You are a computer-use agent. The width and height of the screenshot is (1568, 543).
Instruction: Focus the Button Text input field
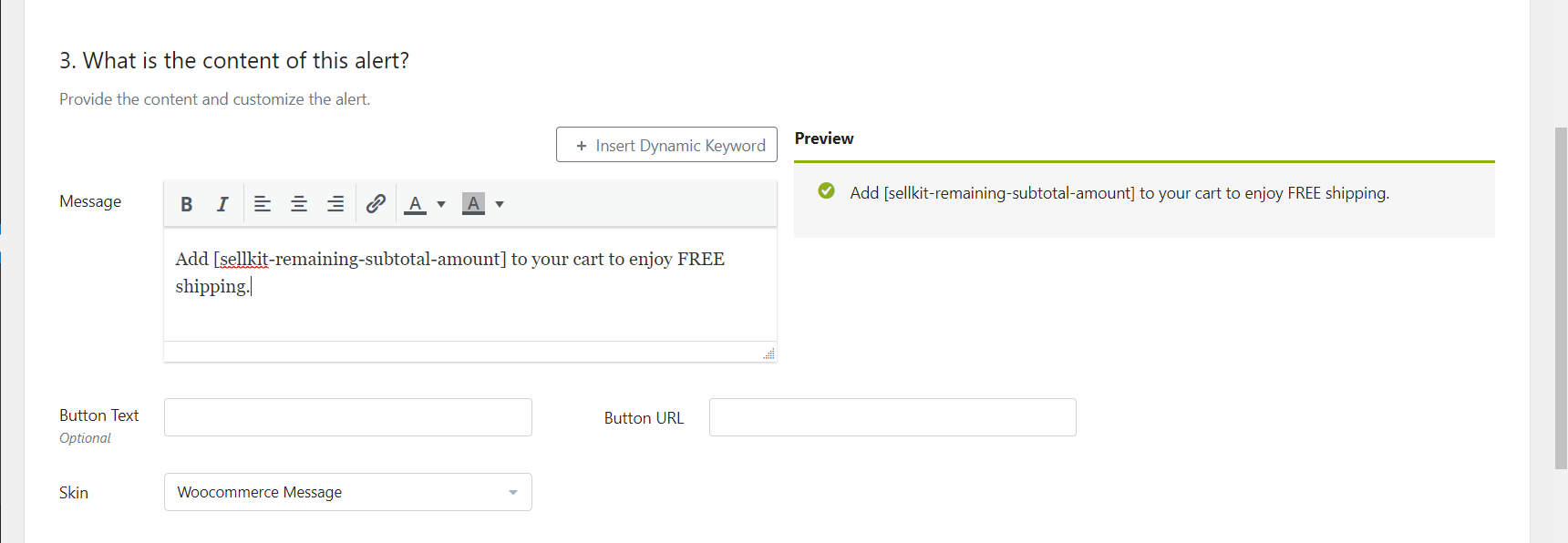point(348,417)
